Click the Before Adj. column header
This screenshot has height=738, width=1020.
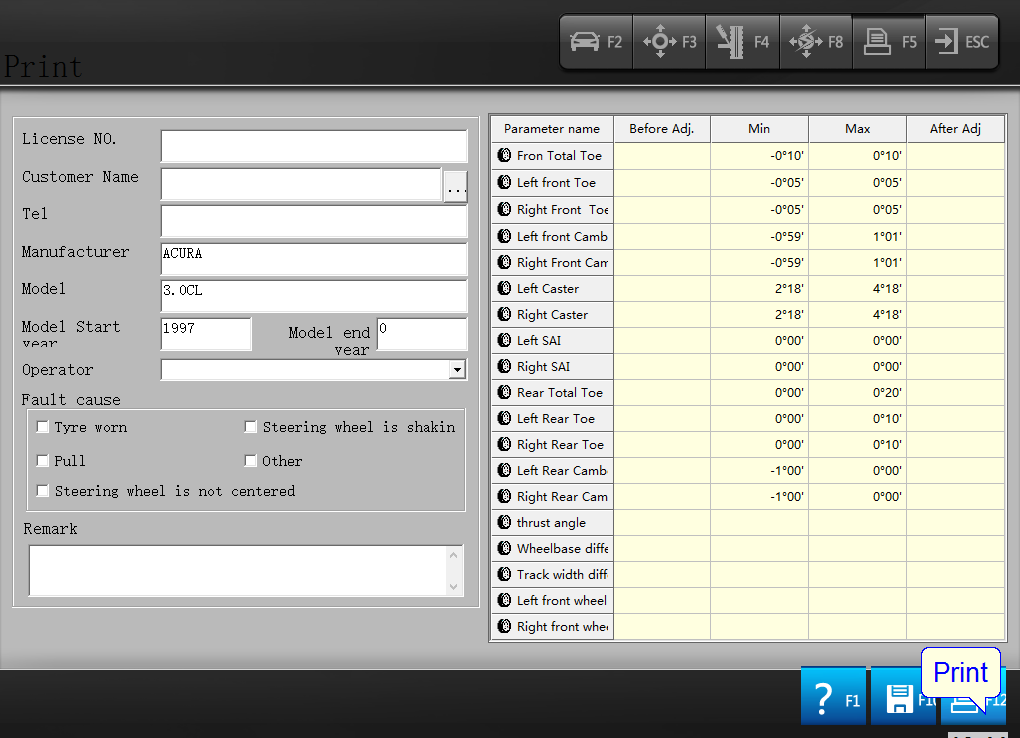662,129
